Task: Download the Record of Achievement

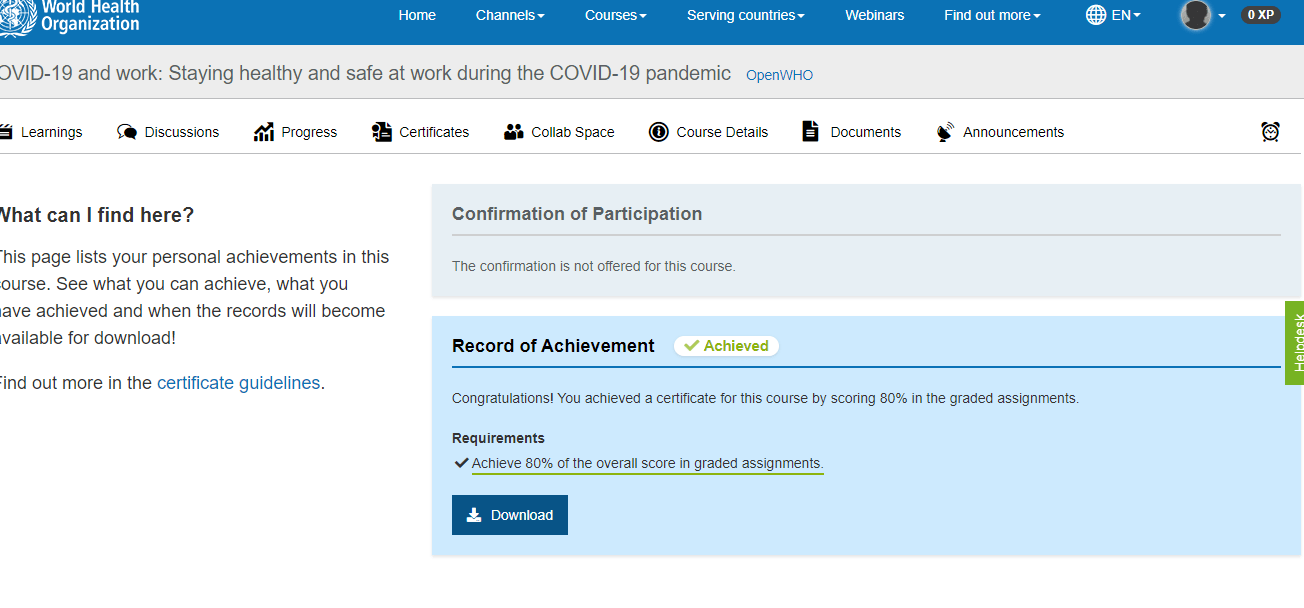Action: point(509,514)
